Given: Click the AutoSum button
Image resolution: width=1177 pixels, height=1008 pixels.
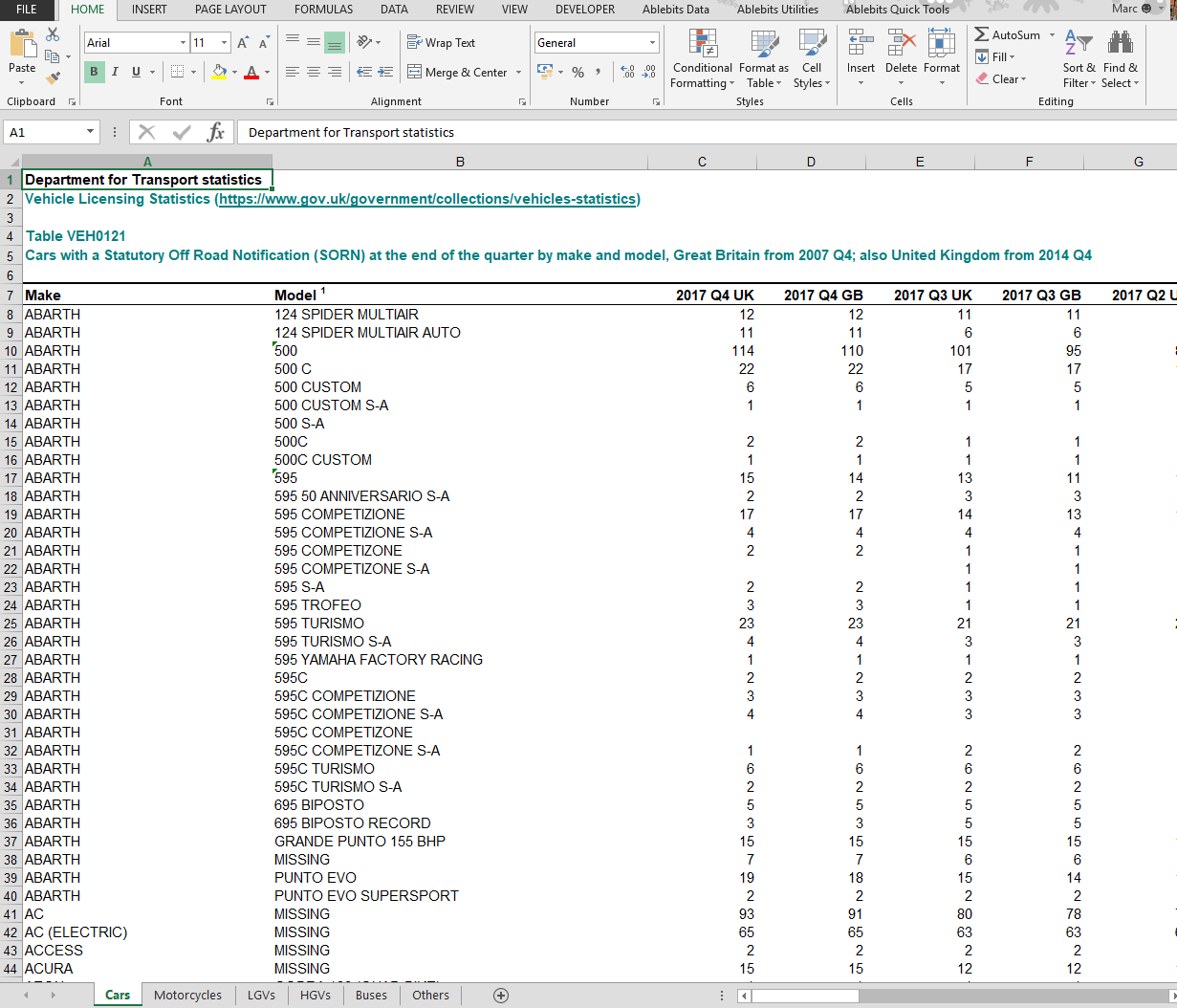Looking at the screenshot, I should 1008,34.
